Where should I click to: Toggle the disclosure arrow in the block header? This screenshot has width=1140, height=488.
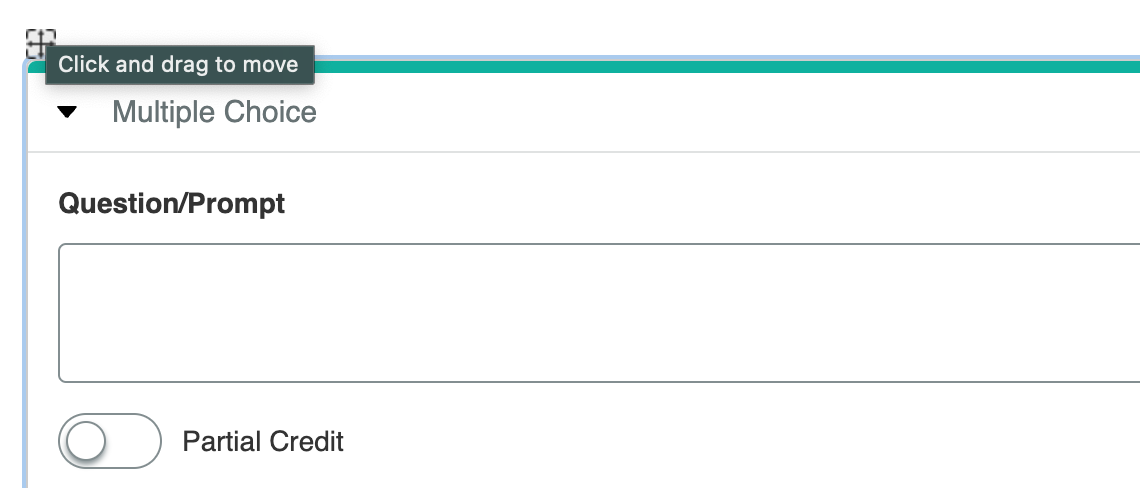67,112
